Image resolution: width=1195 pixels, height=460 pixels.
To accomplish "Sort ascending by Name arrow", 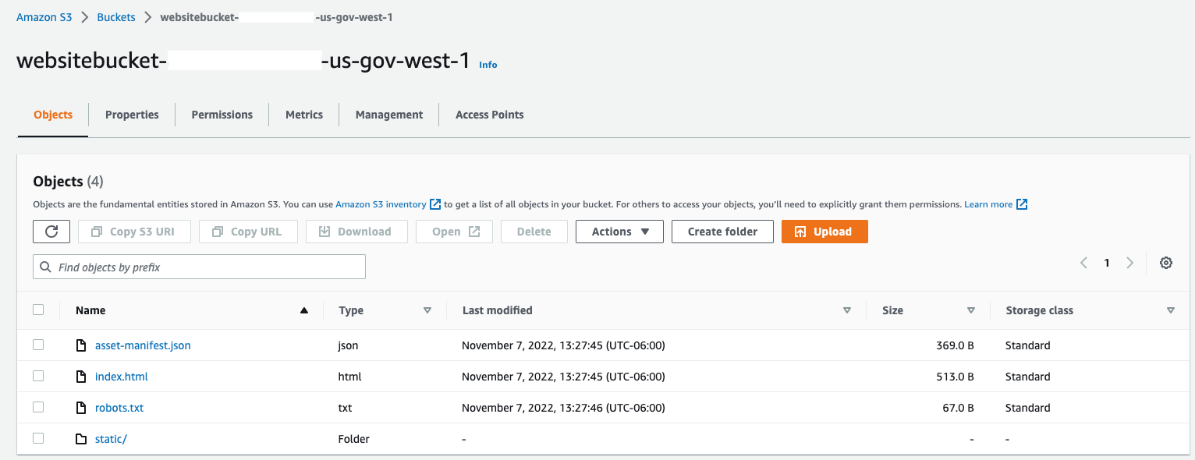I will 305,311.
